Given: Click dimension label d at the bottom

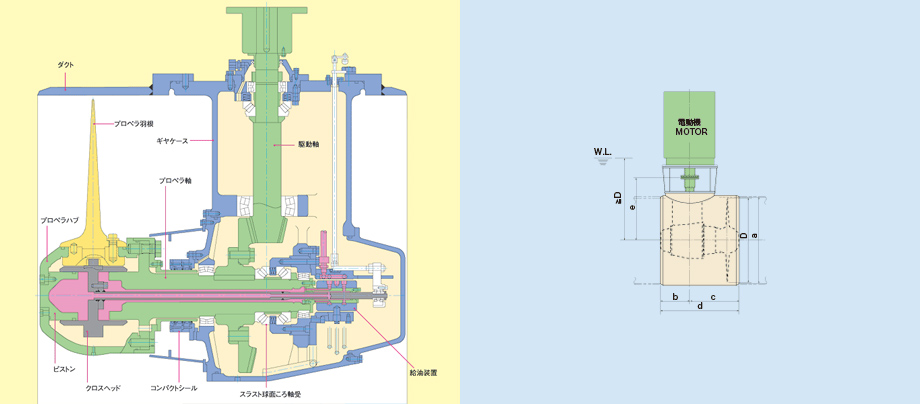Looking at the screenshot, I should tap(699, 306).
